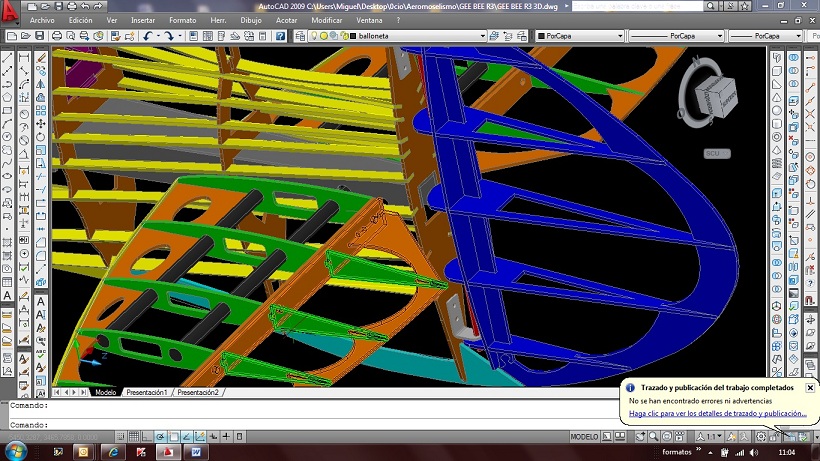Screen dimensions: 820x461
Task: Open the PorCapa color dropdown
Action: 619,36
